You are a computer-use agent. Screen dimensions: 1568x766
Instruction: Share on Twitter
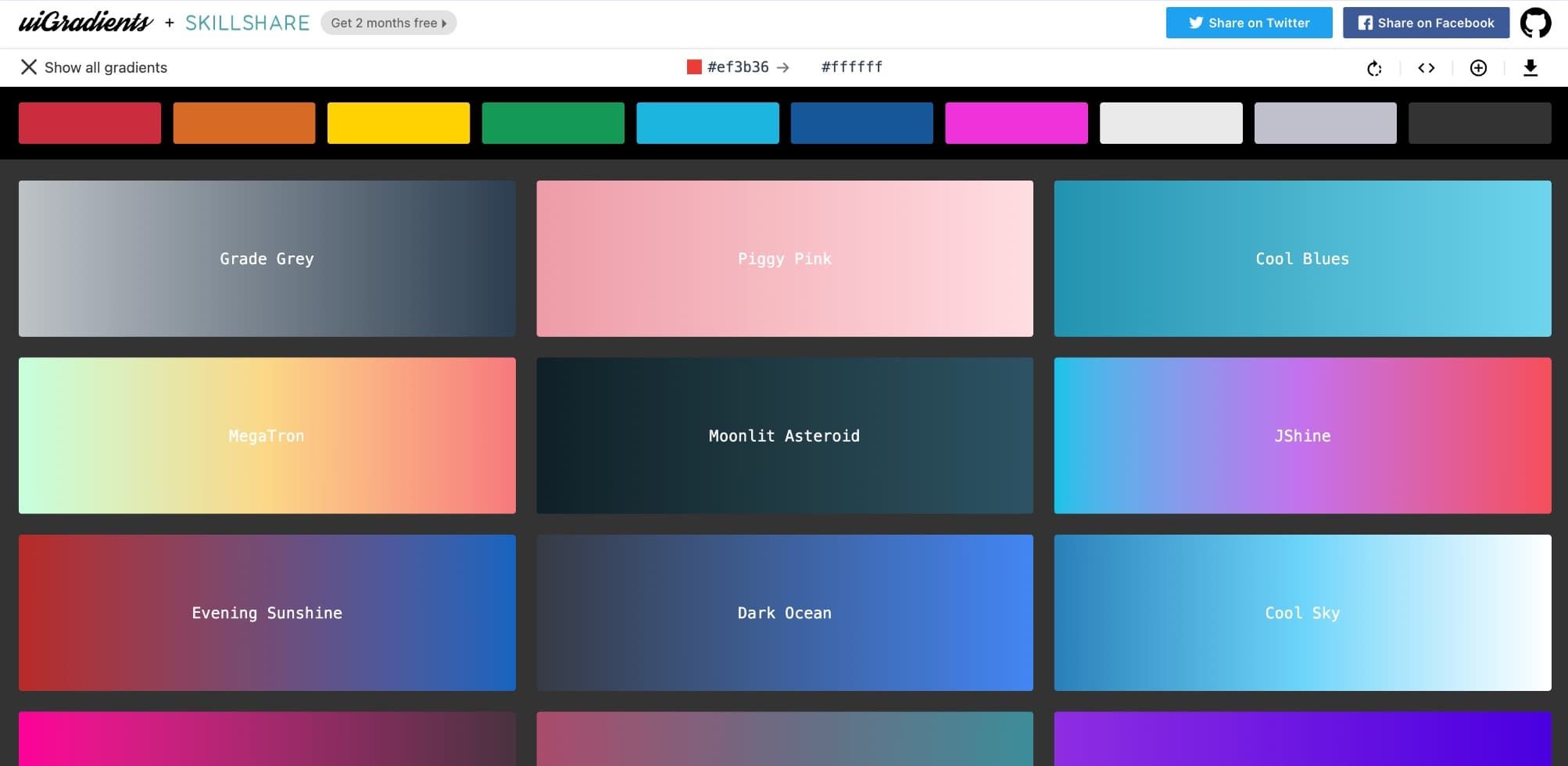pyautogui.click(x=1249, y=23)
